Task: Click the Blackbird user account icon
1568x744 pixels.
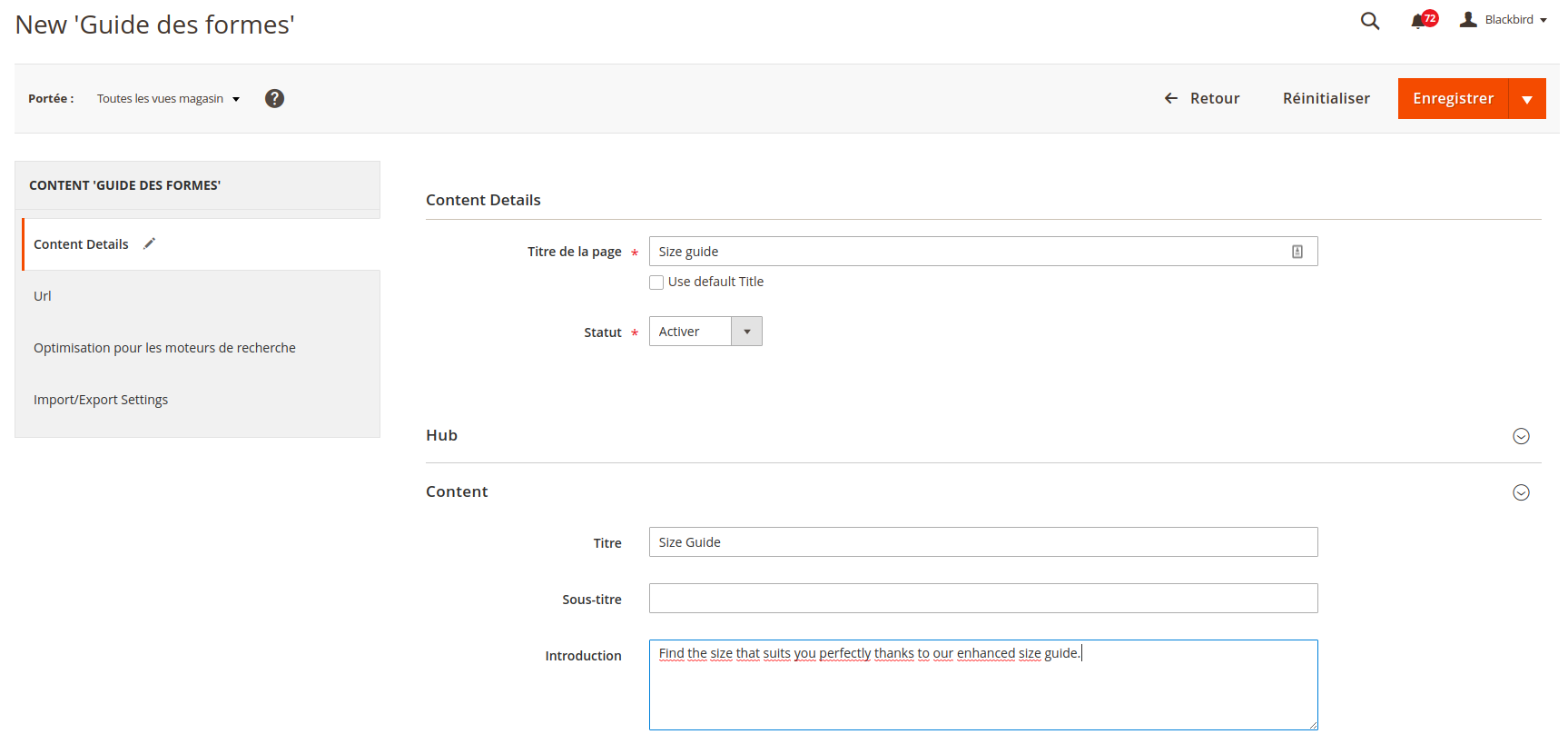Action: pyautogui.click(x=1468, y=20)
